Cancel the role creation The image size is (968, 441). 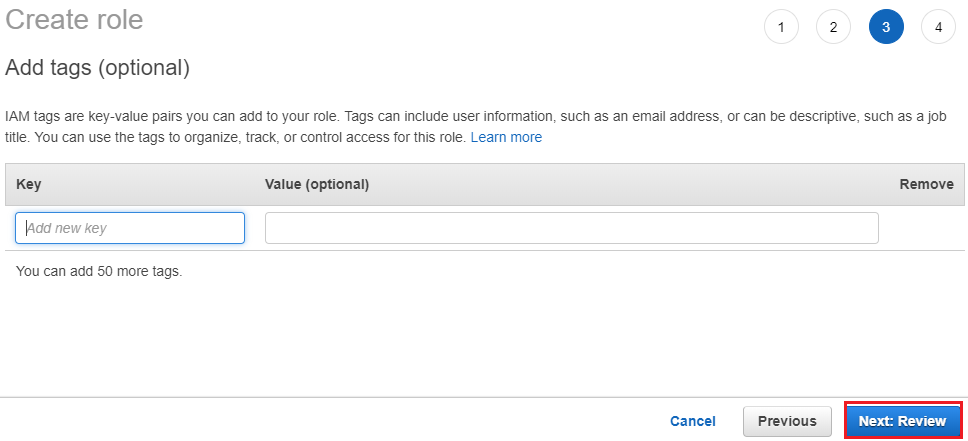click(693, 421)
